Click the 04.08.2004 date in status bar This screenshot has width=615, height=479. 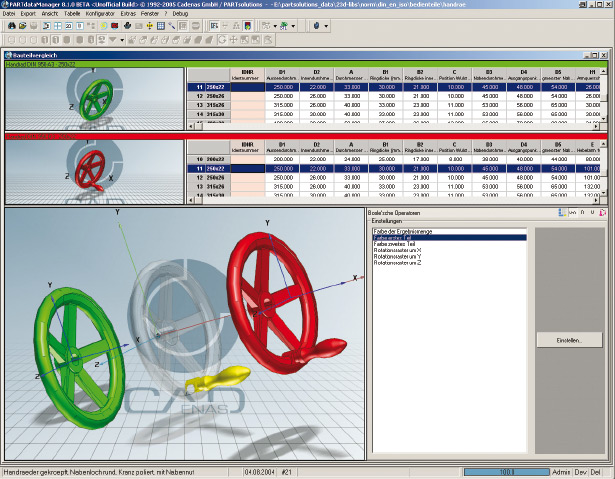click(259, 472)
